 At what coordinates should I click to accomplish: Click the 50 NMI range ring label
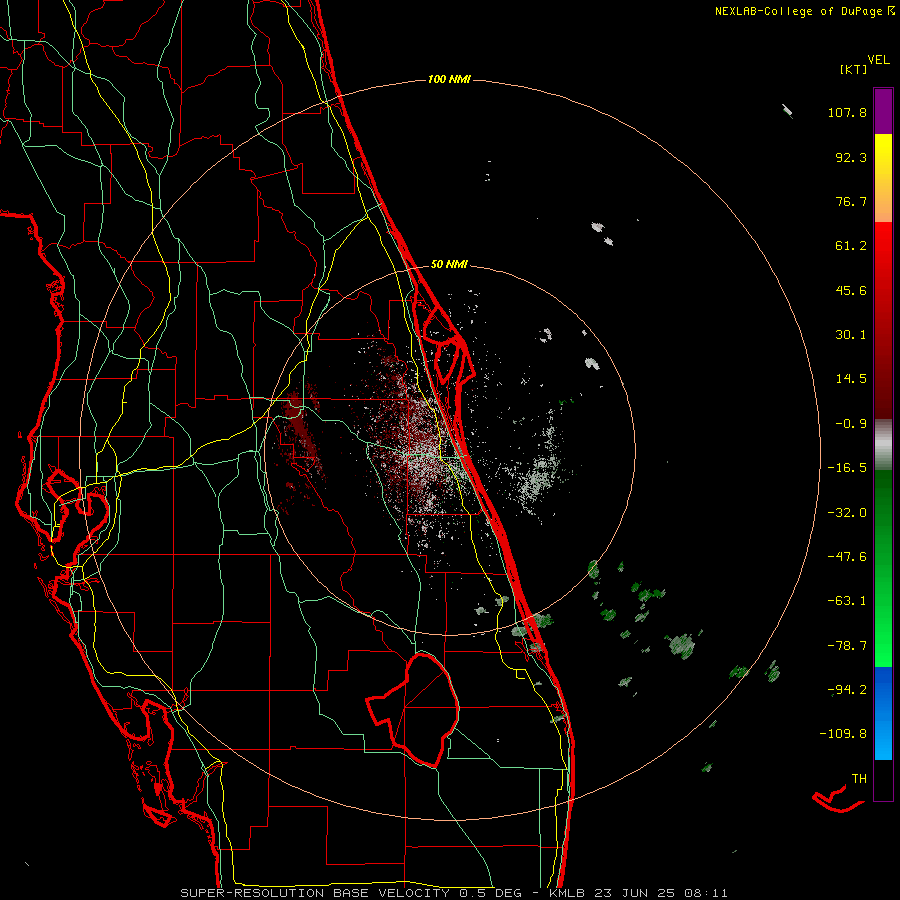449,265
